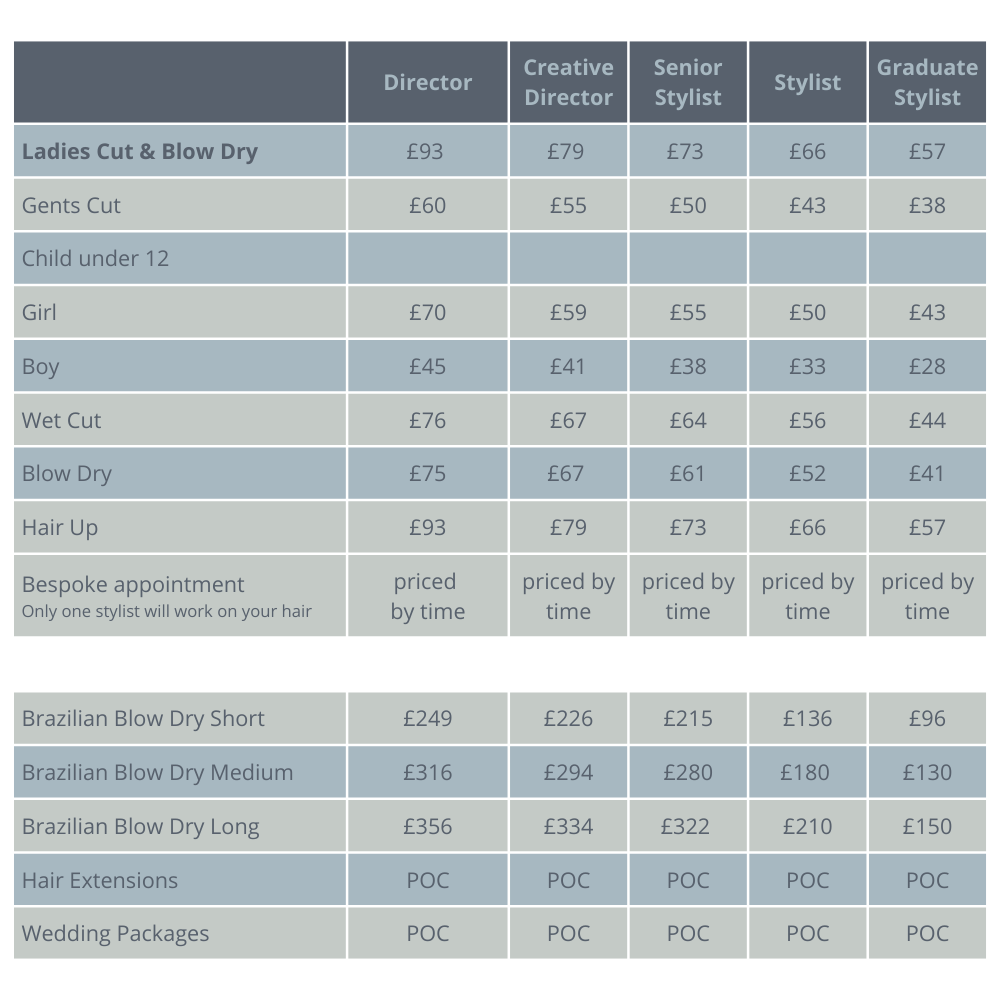Click the Child under 12 row label

pyautogui.click(x=95, y=259)
